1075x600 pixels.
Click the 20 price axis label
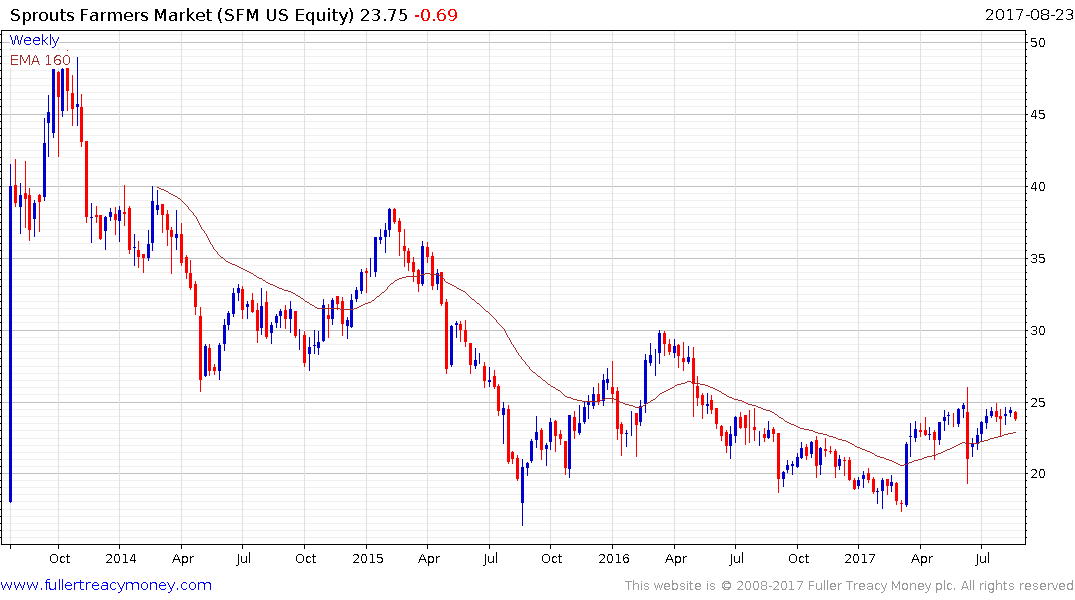coord(1038,474)
